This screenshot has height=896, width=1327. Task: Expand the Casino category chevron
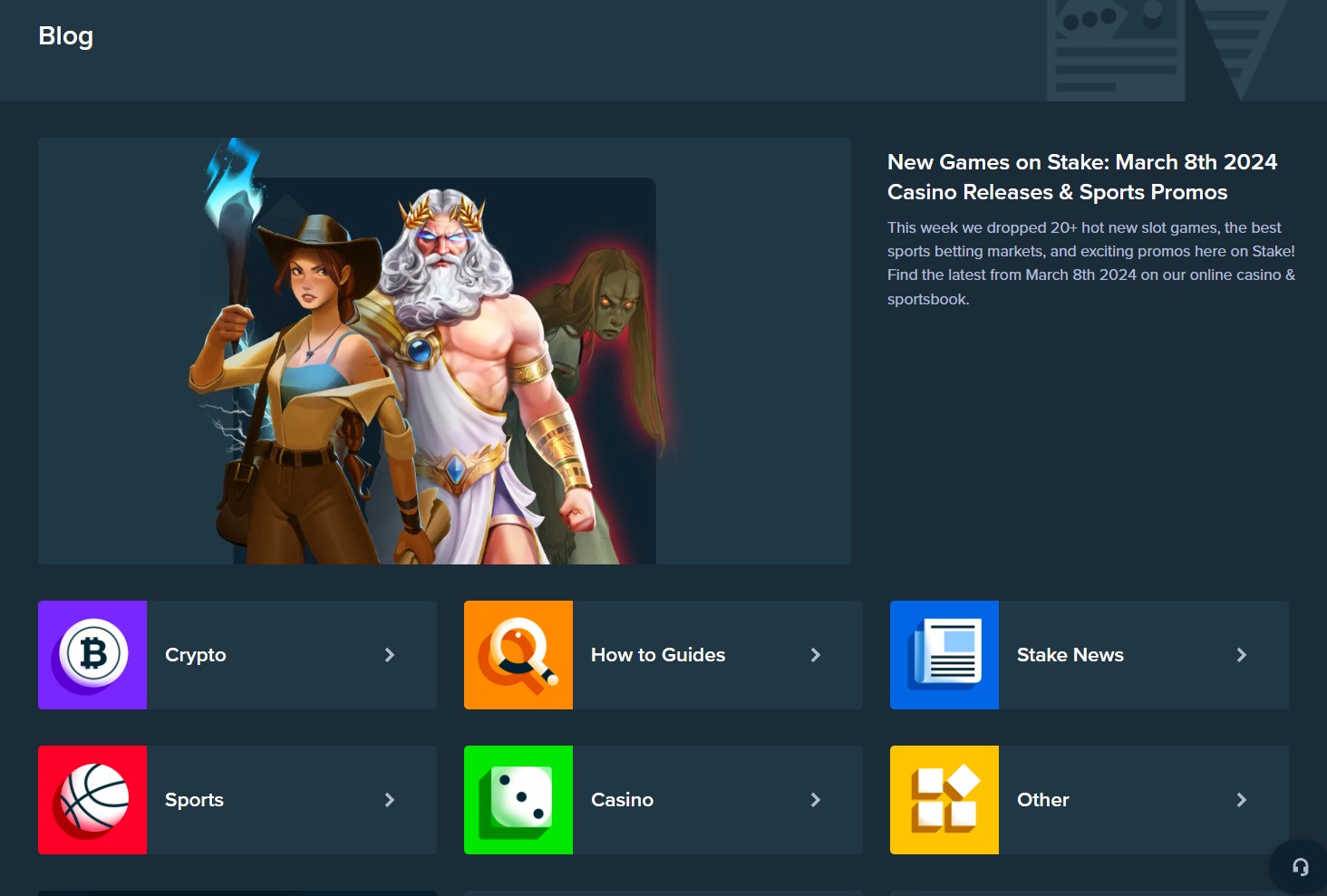tap(816, 800)
